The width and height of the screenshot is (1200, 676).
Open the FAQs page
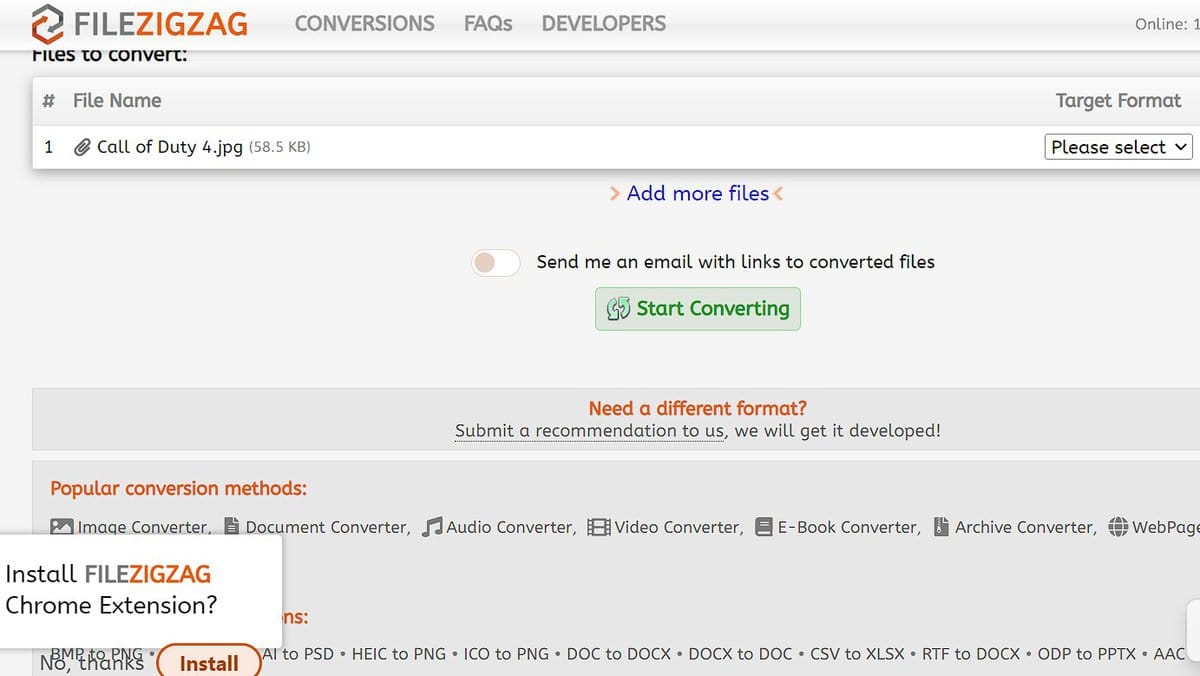pyautogui.click(x=488, y=23)
